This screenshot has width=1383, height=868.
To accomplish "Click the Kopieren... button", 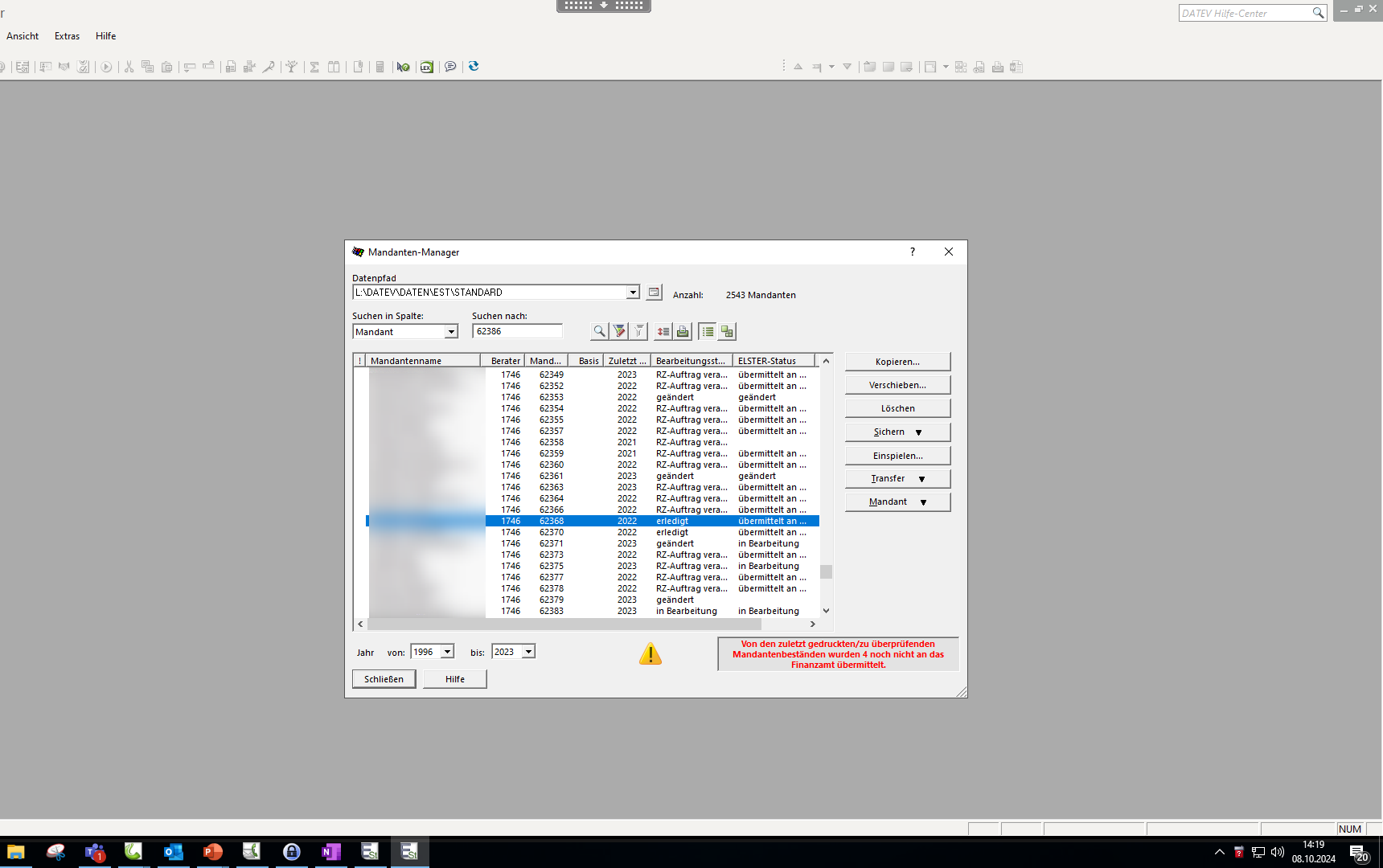I will (x=897, y=362).
